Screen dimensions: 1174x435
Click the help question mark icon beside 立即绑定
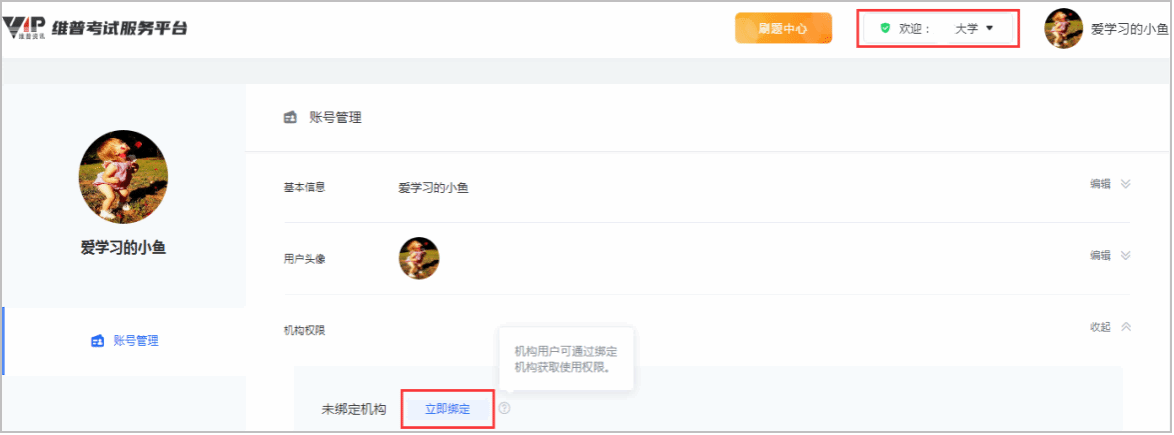505,408
